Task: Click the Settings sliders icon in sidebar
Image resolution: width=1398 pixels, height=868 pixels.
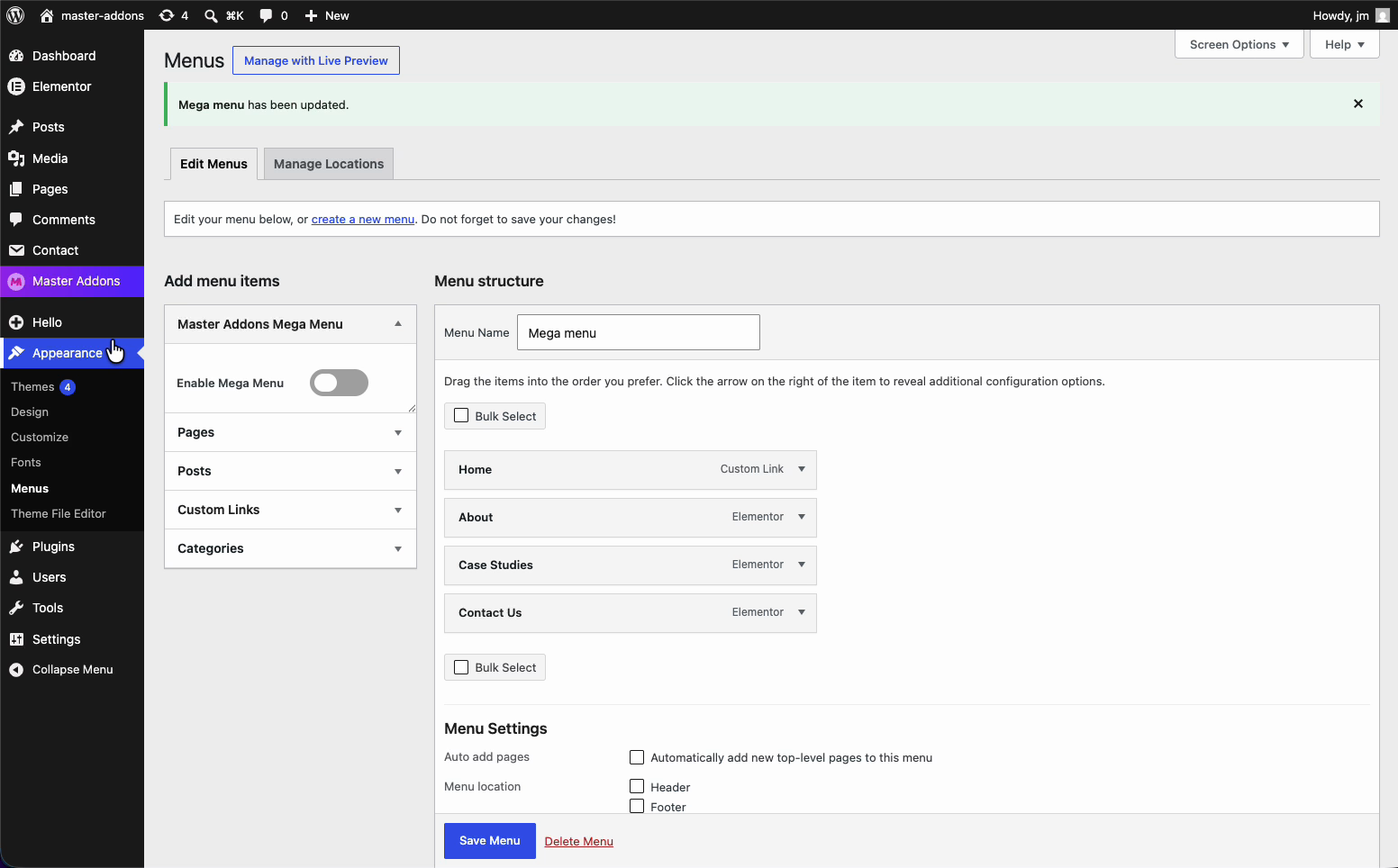Action: 16,639
